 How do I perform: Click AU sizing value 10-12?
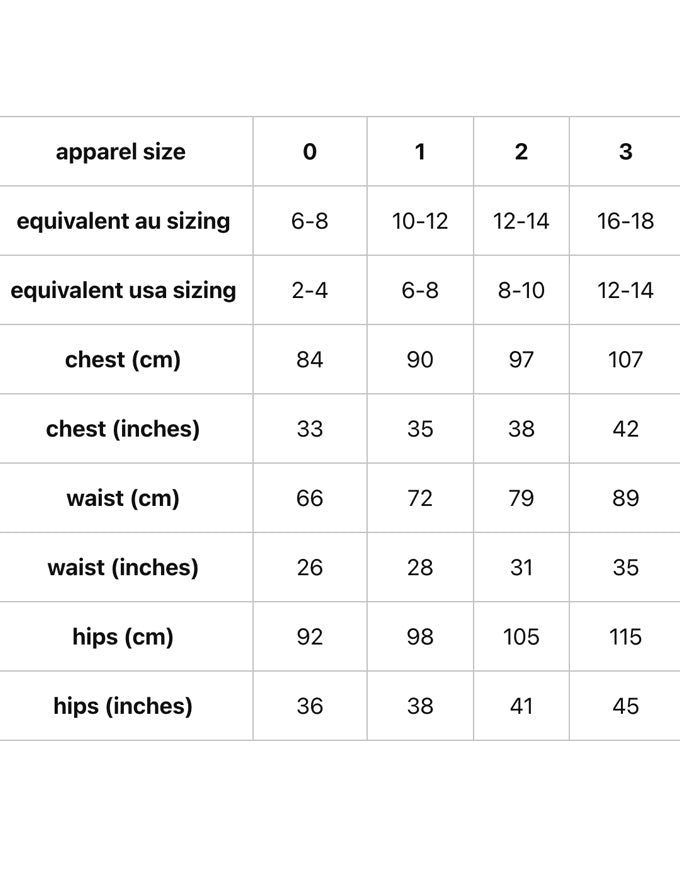pyautogui.click(x=420, y=221)
